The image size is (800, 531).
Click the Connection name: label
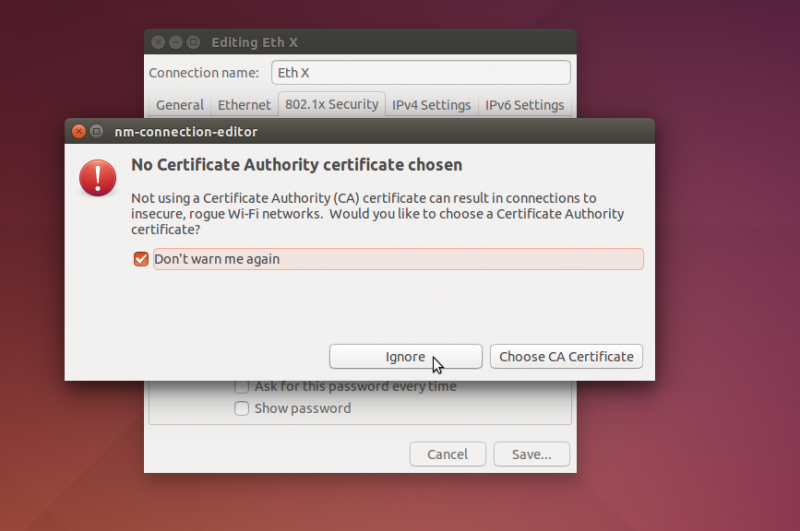204,73
